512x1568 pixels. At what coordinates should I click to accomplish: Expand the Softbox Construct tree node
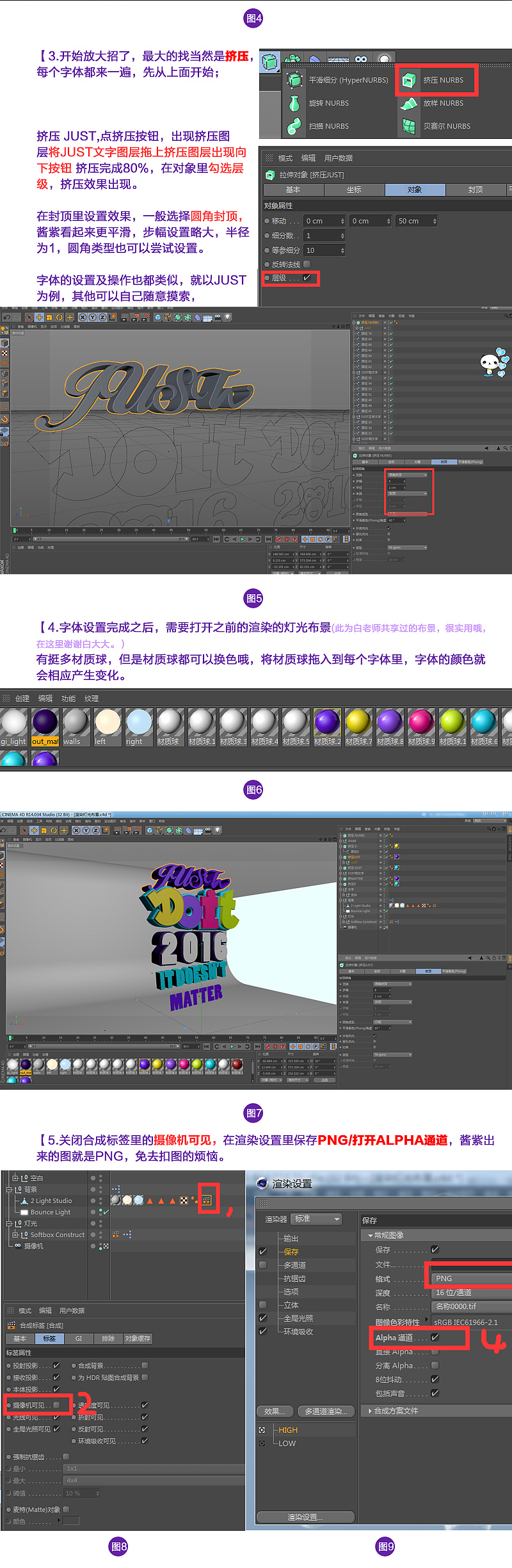point(15,1234)
